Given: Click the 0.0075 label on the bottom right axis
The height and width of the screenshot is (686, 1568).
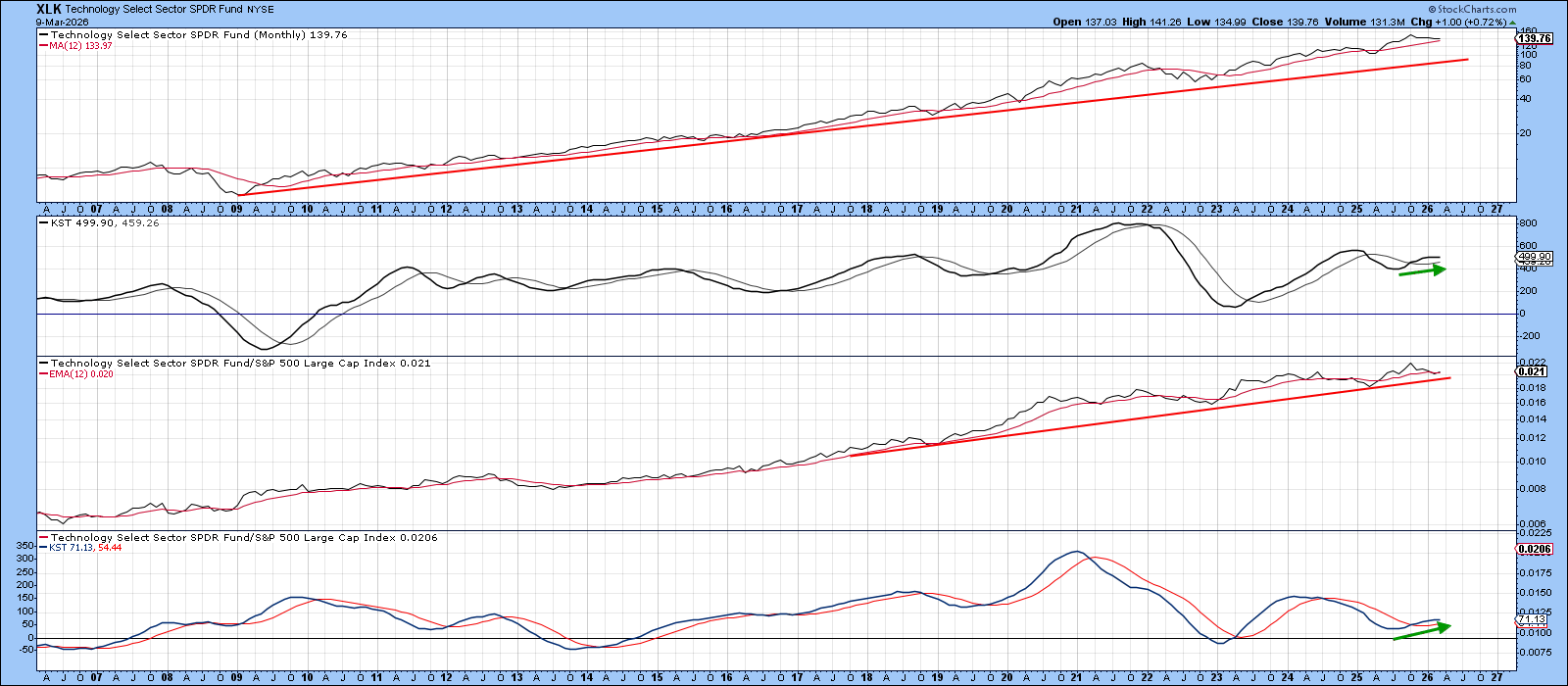Looking at the screenshot, I should pyautogui.click(x=1536, y=652).
